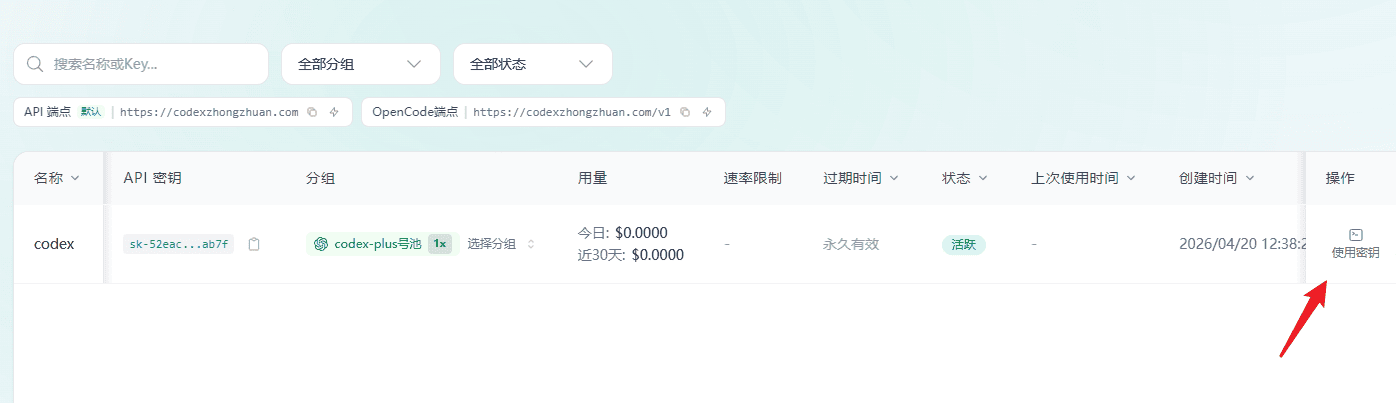
Task: Click the masked key sk-52eac...ab7f
Action: click(179, 244)
